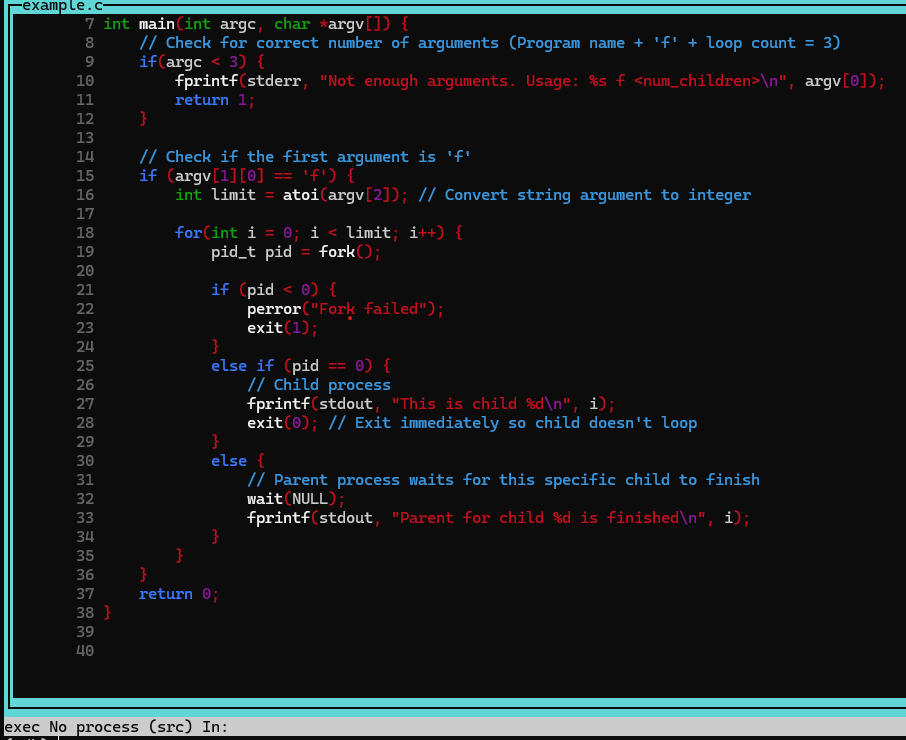
Task: Click comment 'Convert string argument to integer'
Action: [585, 195]
